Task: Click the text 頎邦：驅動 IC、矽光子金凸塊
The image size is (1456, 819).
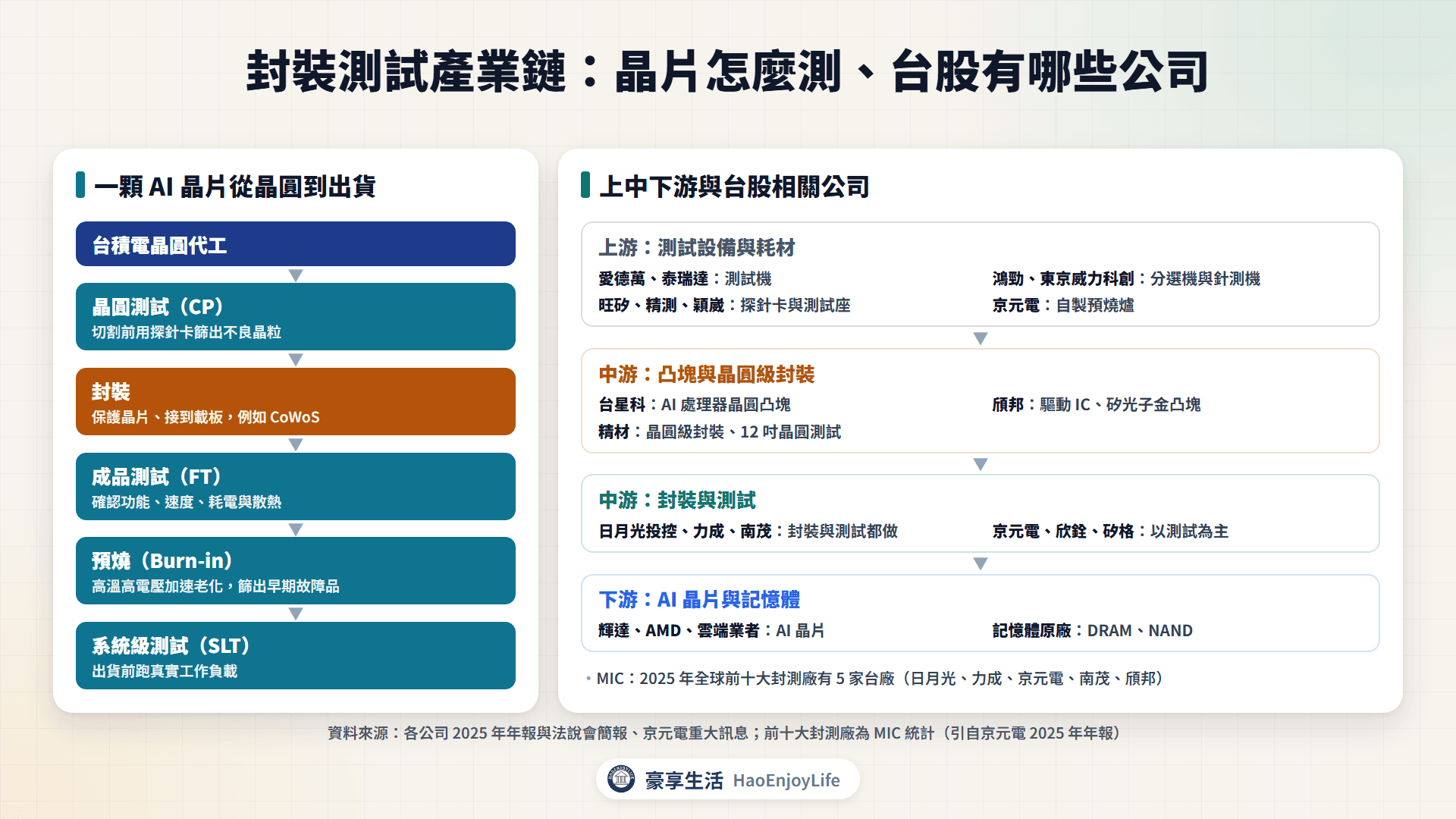Action: coord(1097,404)
